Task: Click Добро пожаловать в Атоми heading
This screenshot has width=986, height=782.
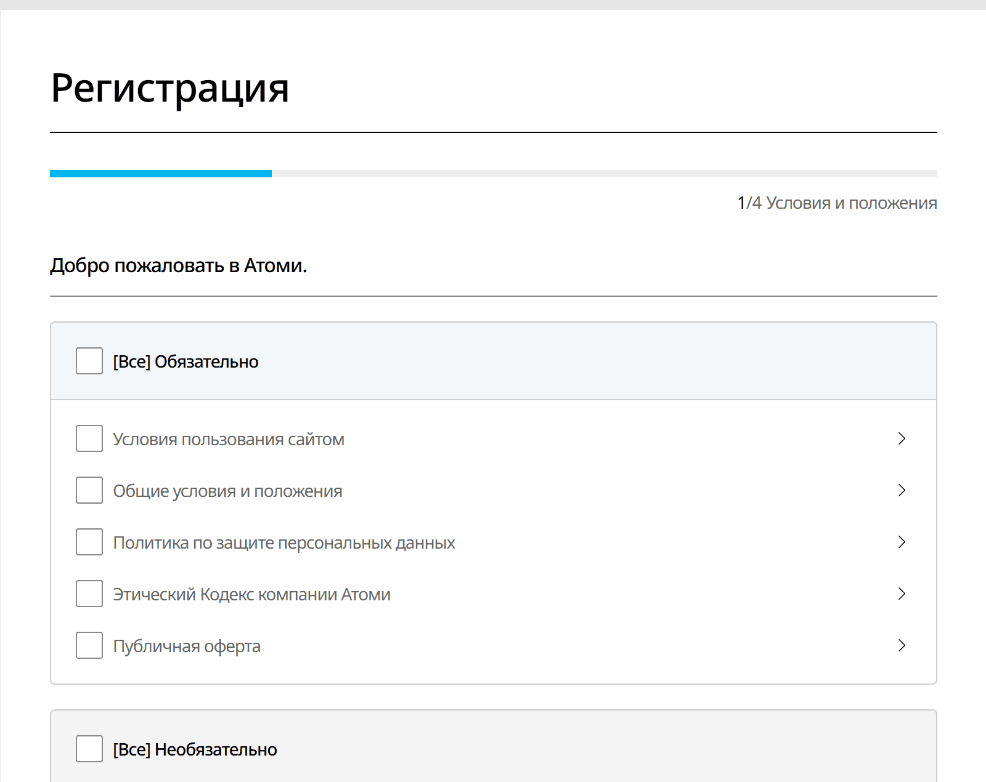Action: [179, 266]
